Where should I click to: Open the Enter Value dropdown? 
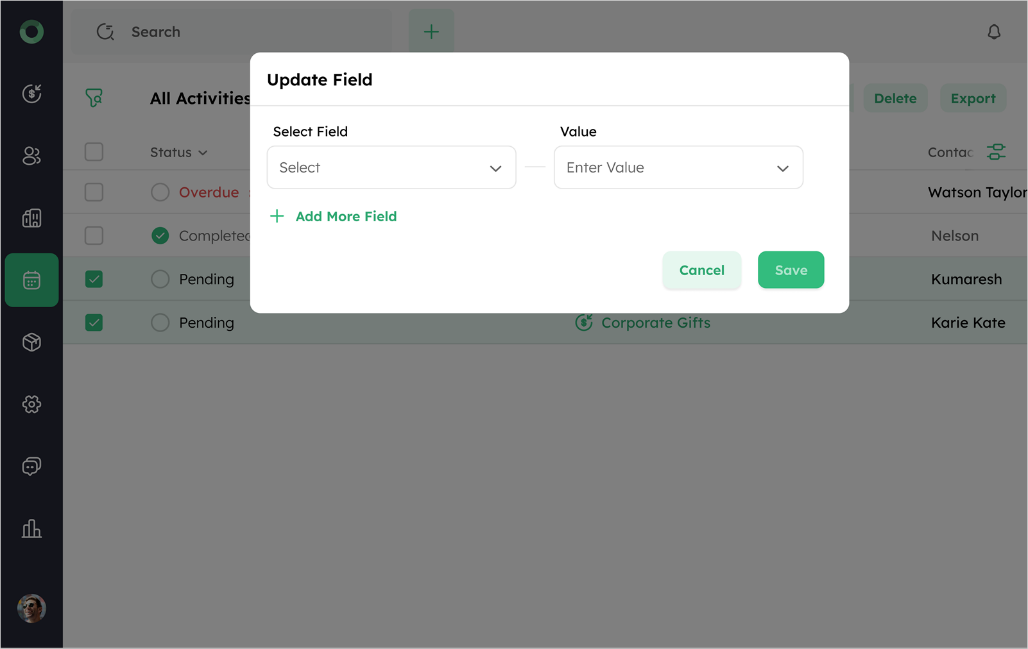(679, 168)
